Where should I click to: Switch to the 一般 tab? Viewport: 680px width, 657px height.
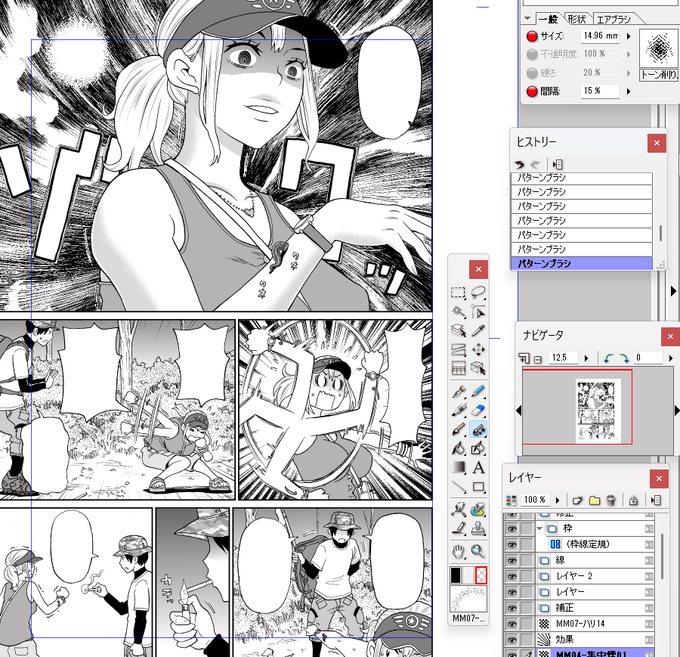pyautogui.click(x=548, y=19)
